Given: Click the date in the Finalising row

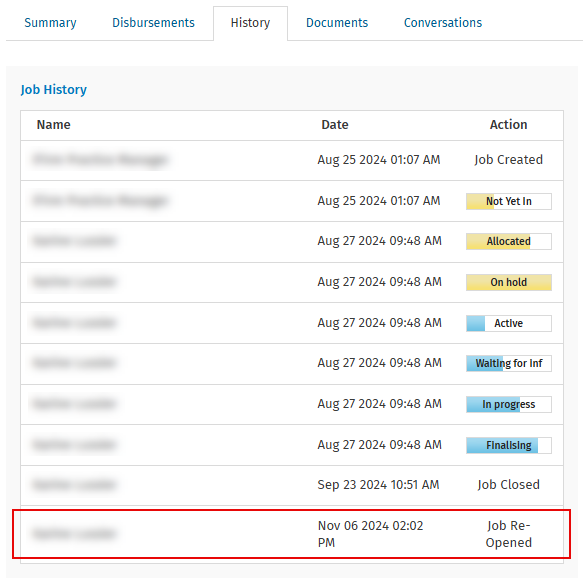Looking at the screenshot, I should click(380, 445).
